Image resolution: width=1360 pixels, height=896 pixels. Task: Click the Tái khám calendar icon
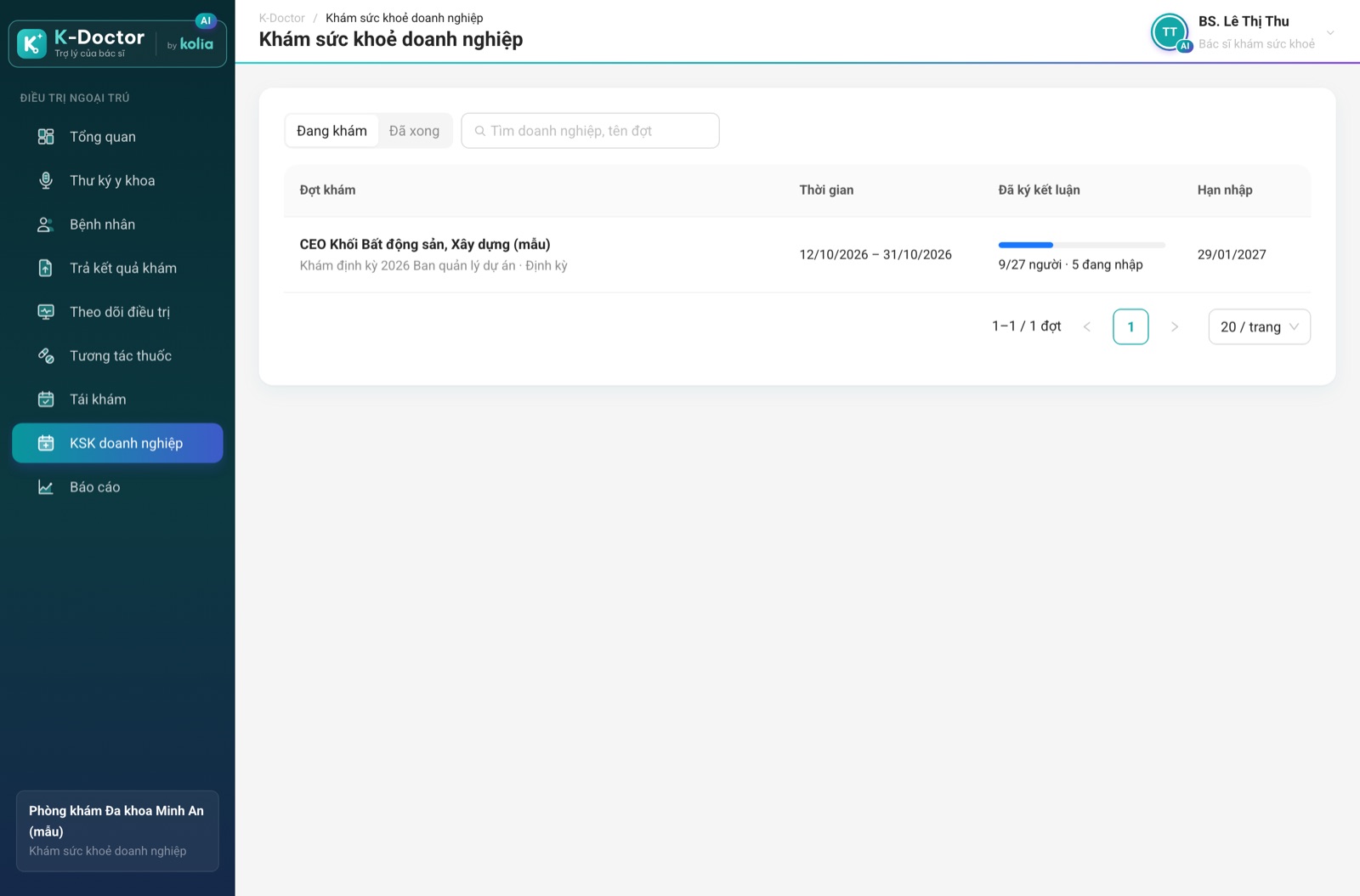click(x=46, y=400)
